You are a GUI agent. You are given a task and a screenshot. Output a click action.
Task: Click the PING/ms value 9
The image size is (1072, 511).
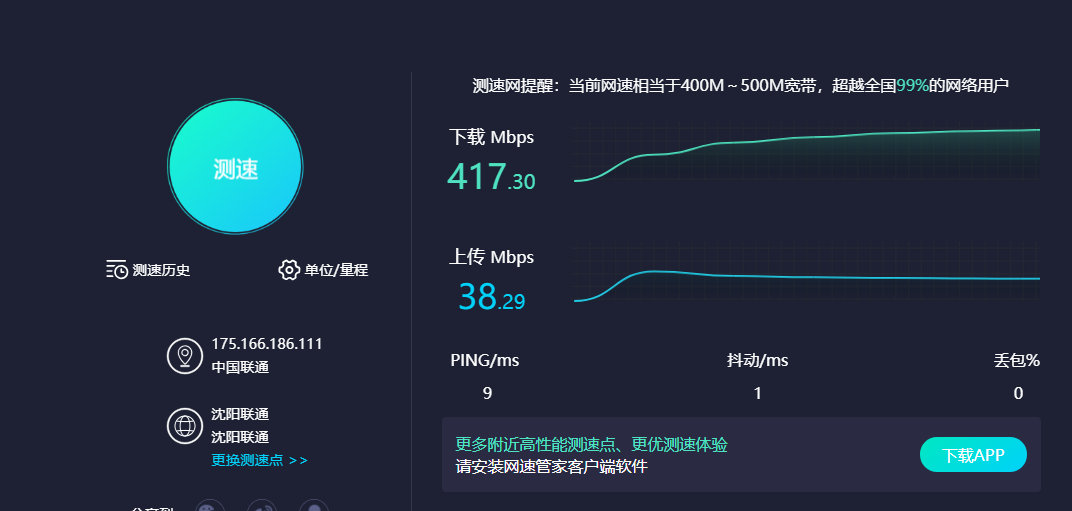pyautogui.click(x=487, y=393)
